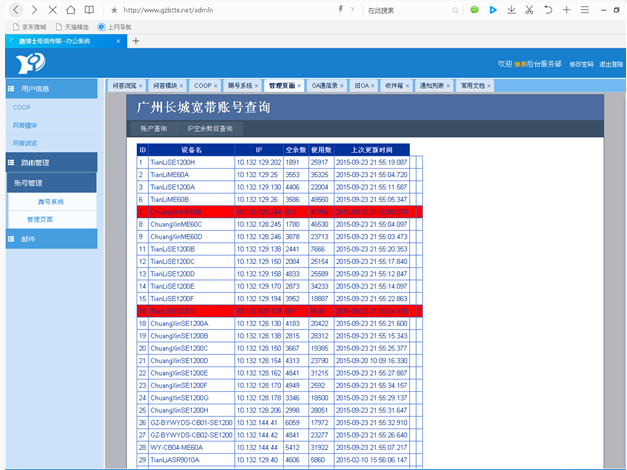Click the browser back arrow
Viewport: 627px width, 470px height.
pyautogui.click(x=15, y=9)
